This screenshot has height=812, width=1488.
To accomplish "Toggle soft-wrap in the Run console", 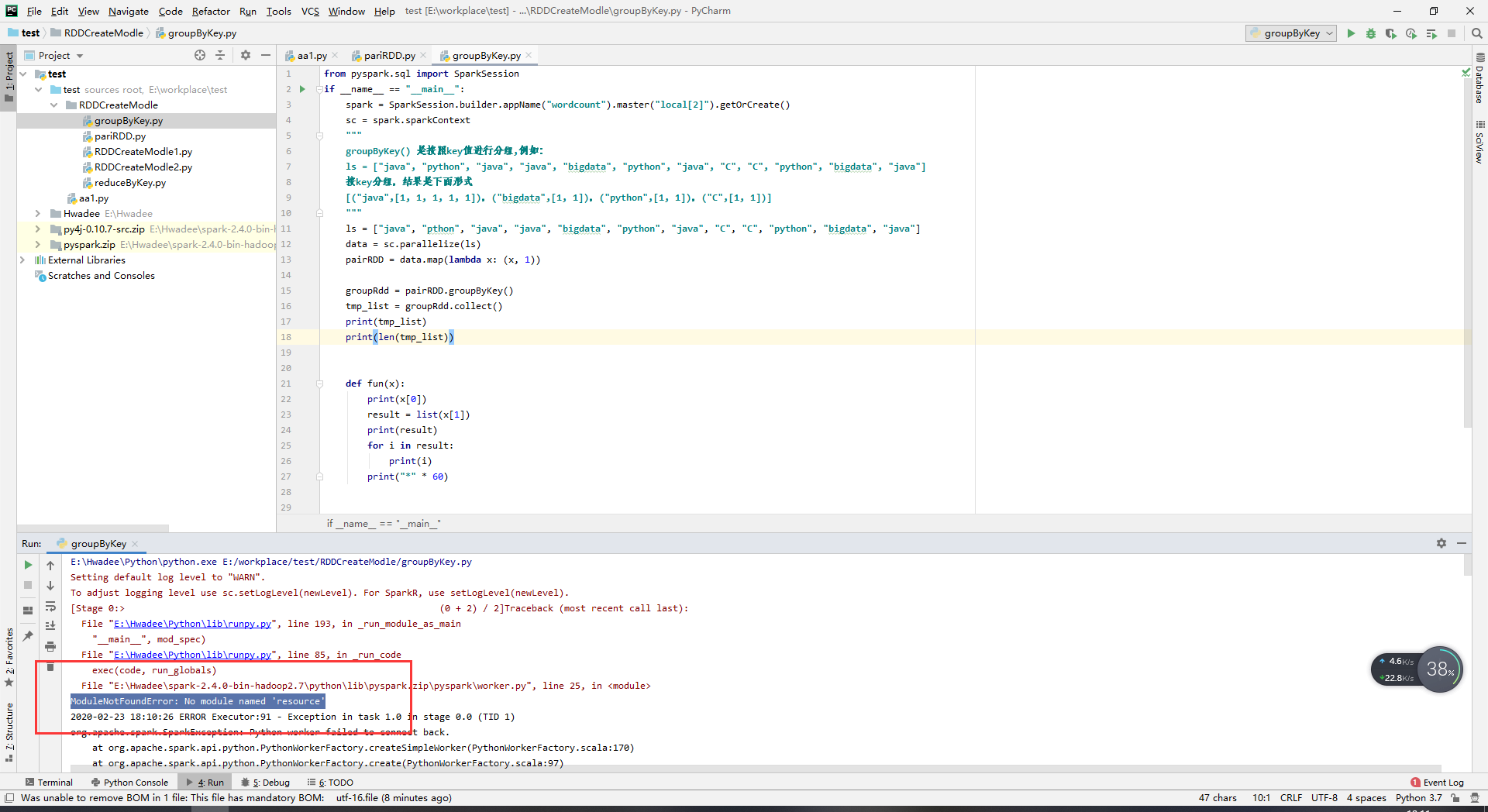I will click(x=50, y=607).
